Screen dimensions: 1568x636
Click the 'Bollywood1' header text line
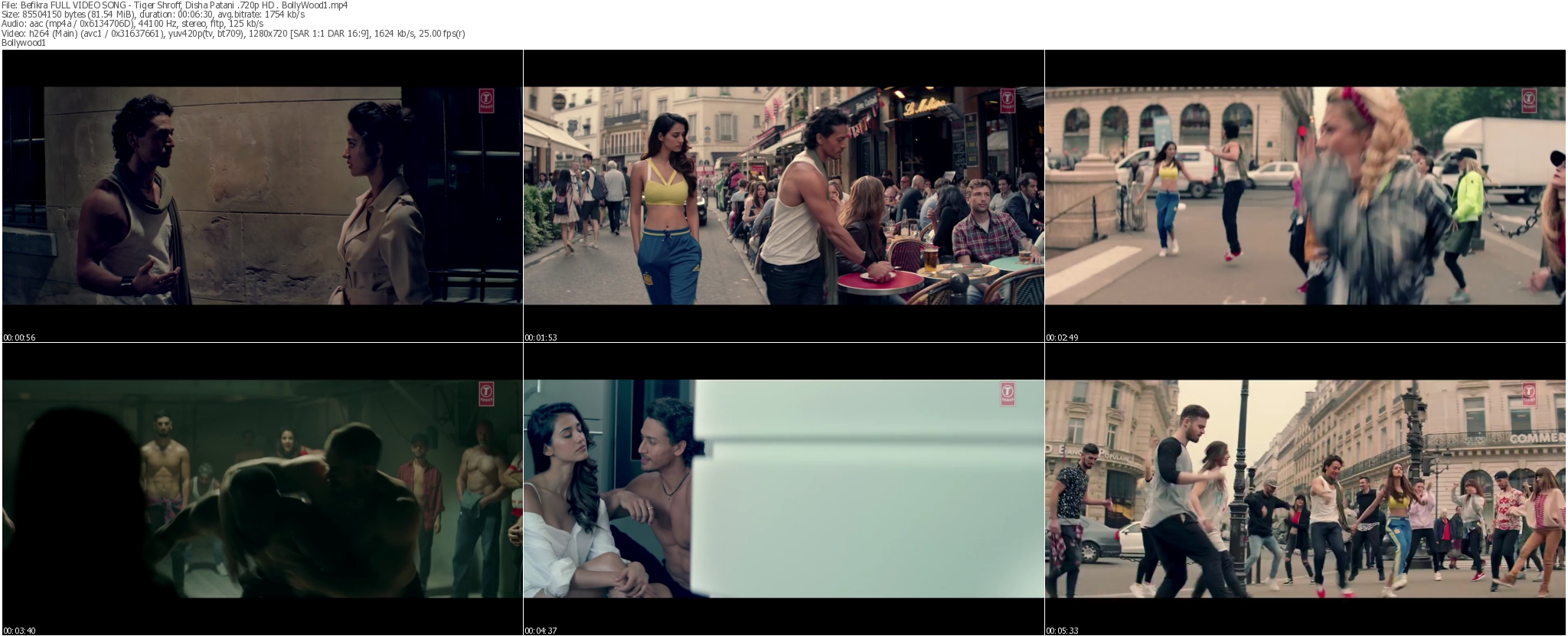tap(24, 43)
